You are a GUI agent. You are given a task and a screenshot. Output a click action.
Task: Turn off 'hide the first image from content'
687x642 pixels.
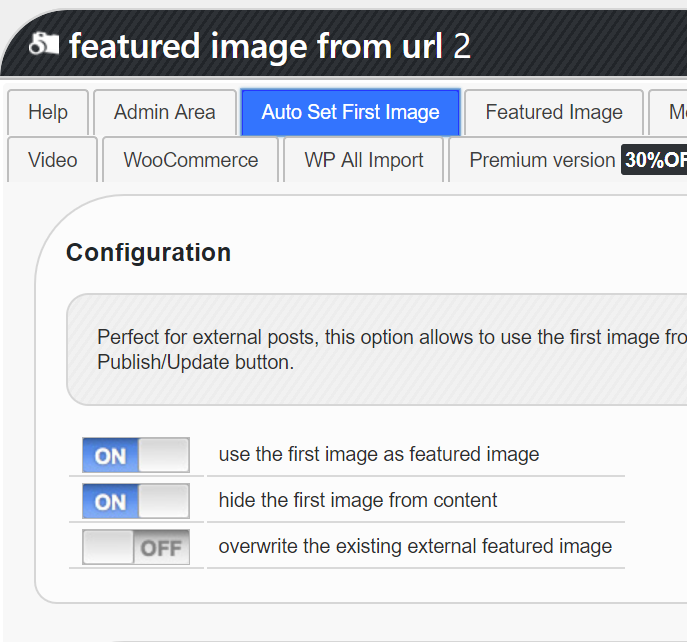click(136, 501)
